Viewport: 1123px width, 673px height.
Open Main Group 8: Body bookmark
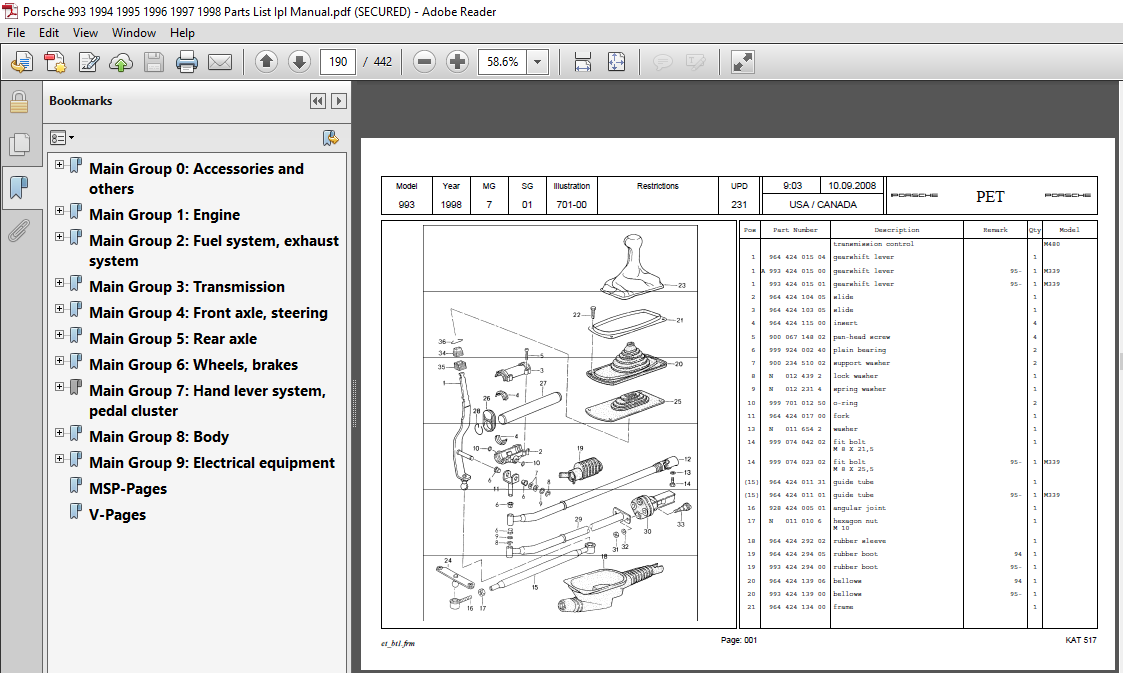[159, 437]
